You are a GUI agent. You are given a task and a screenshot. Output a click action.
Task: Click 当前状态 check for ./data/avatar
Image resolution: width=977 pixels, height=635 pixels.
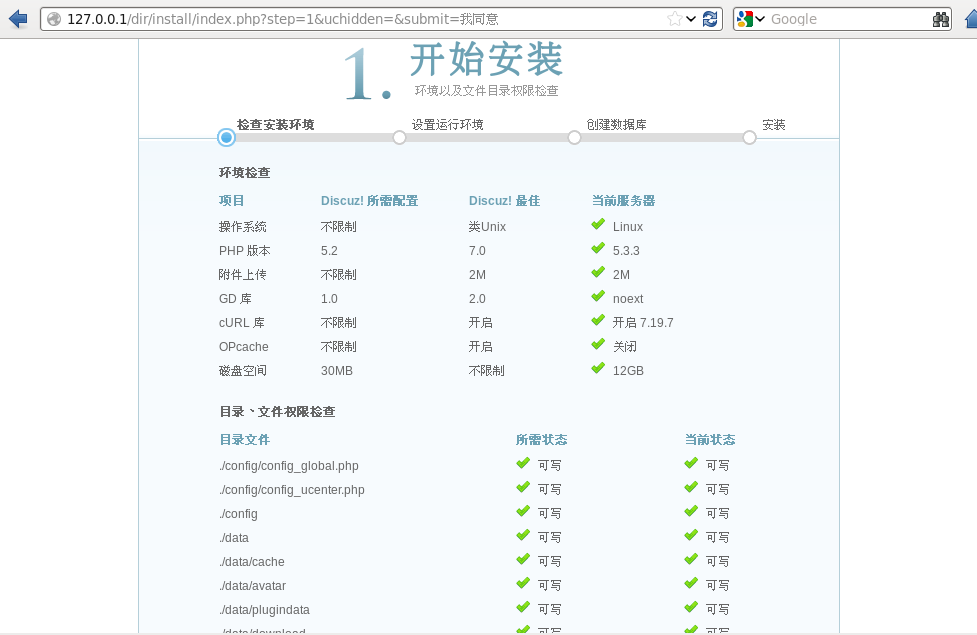[691, 583]
